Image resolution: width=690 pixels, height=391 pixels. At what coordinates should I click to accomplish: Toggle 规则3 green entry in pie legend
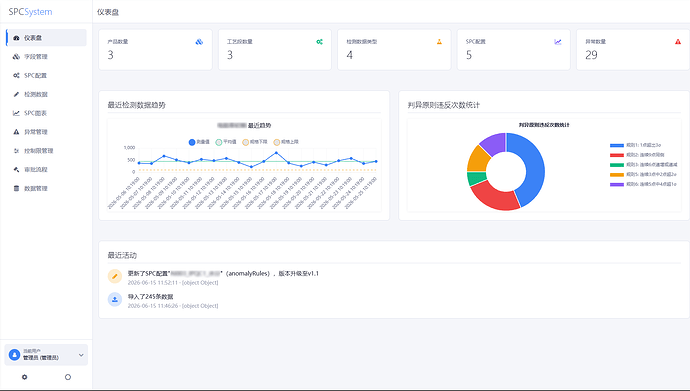click(643, 164)
